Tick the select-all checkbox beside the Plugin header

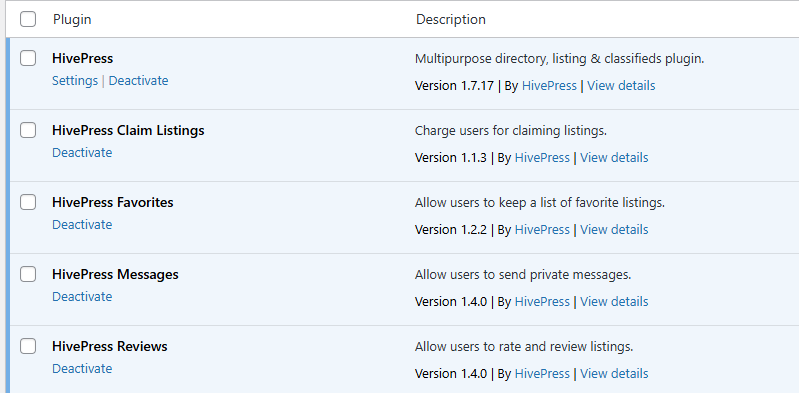coord(28,19)
